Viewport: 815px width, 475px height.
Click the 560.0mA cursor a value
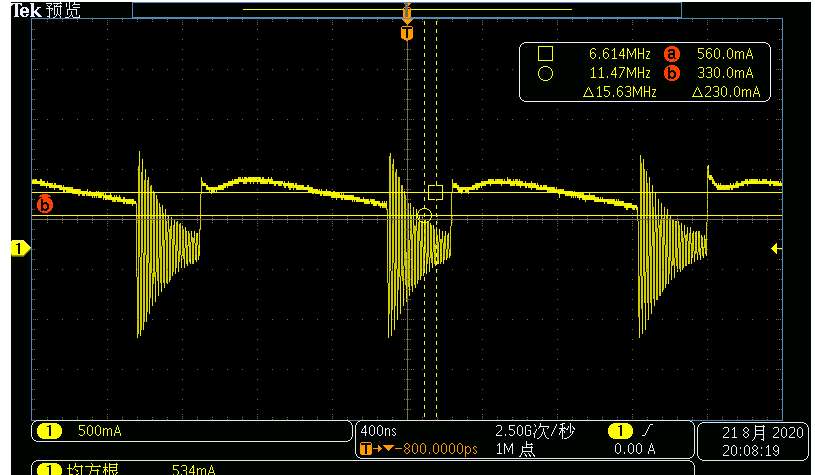(725, 54)
